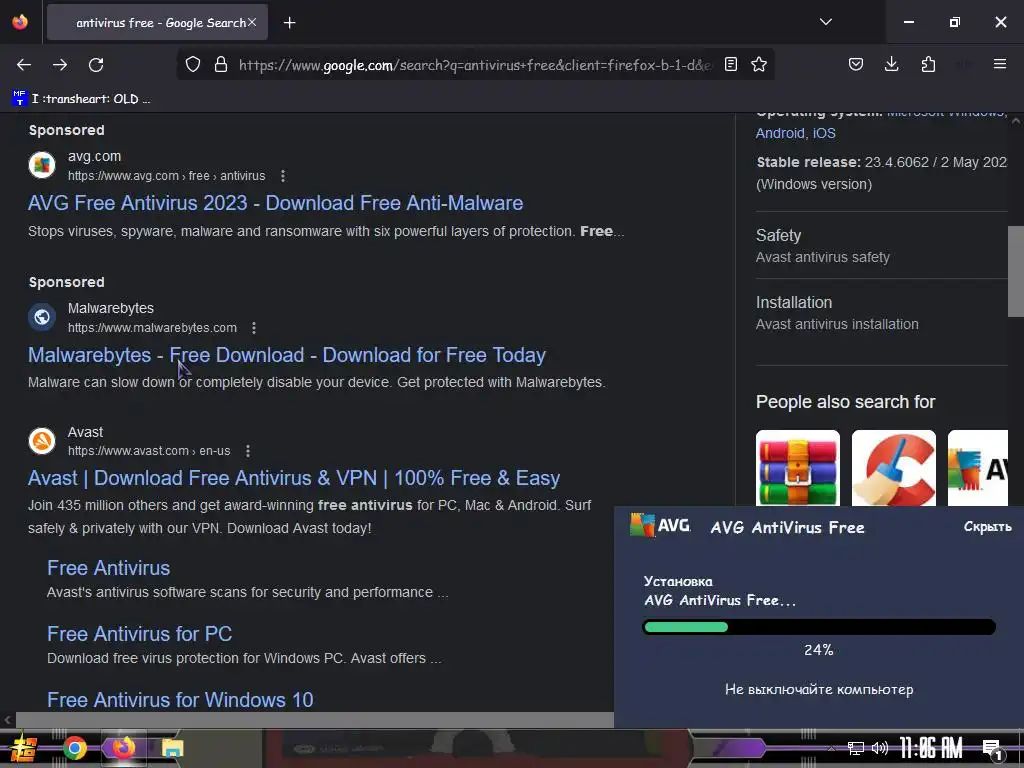
Task: Go forward to the next page
Action: (x=60, y=65)
